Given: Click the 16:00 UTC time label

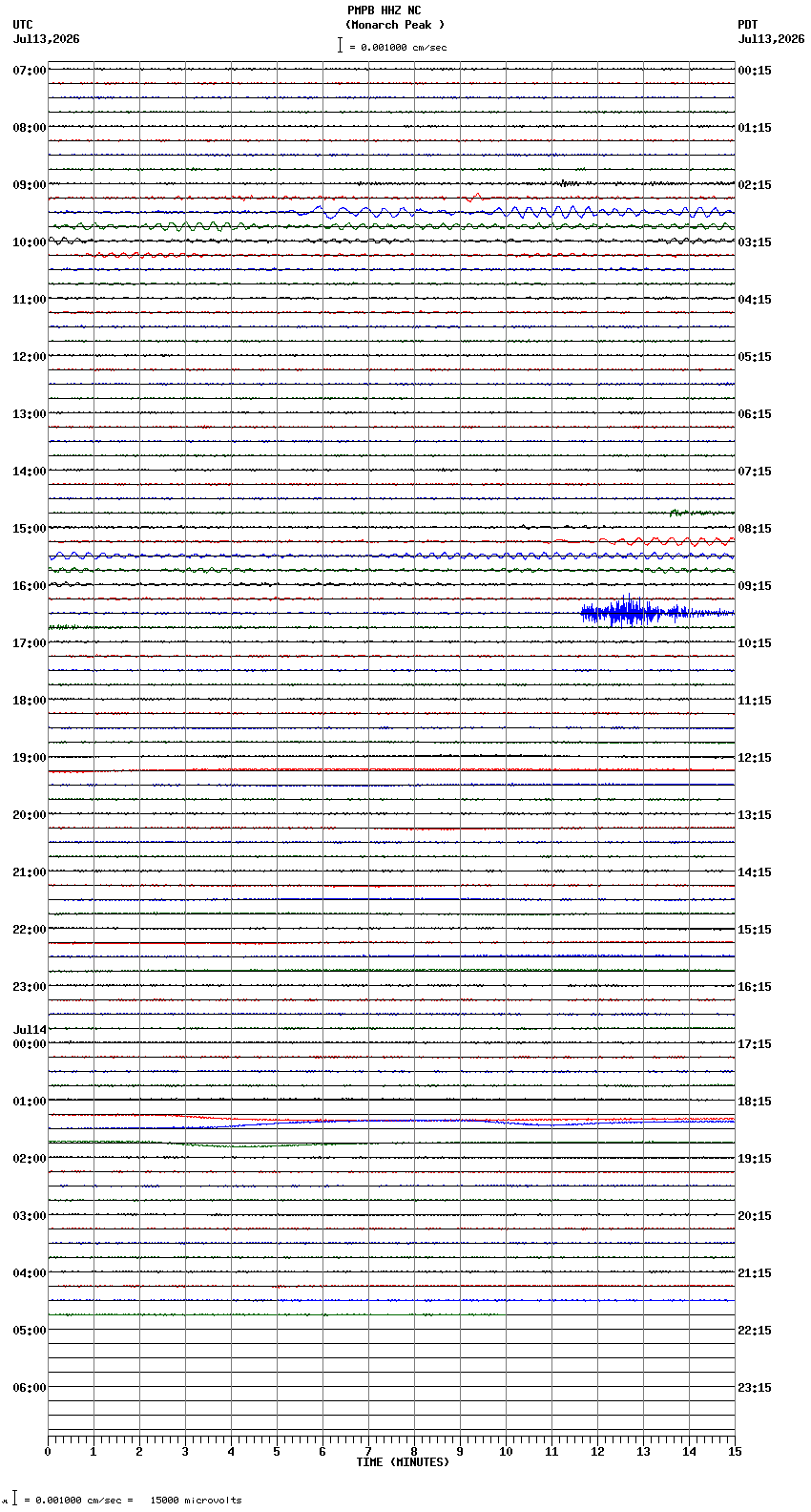Looking at the screenshot, I should (30, 586).
